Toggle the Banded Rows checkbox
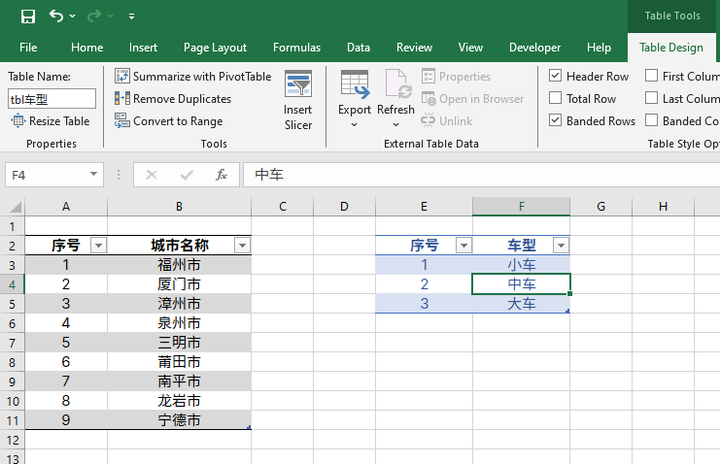 tap(555, 120)
